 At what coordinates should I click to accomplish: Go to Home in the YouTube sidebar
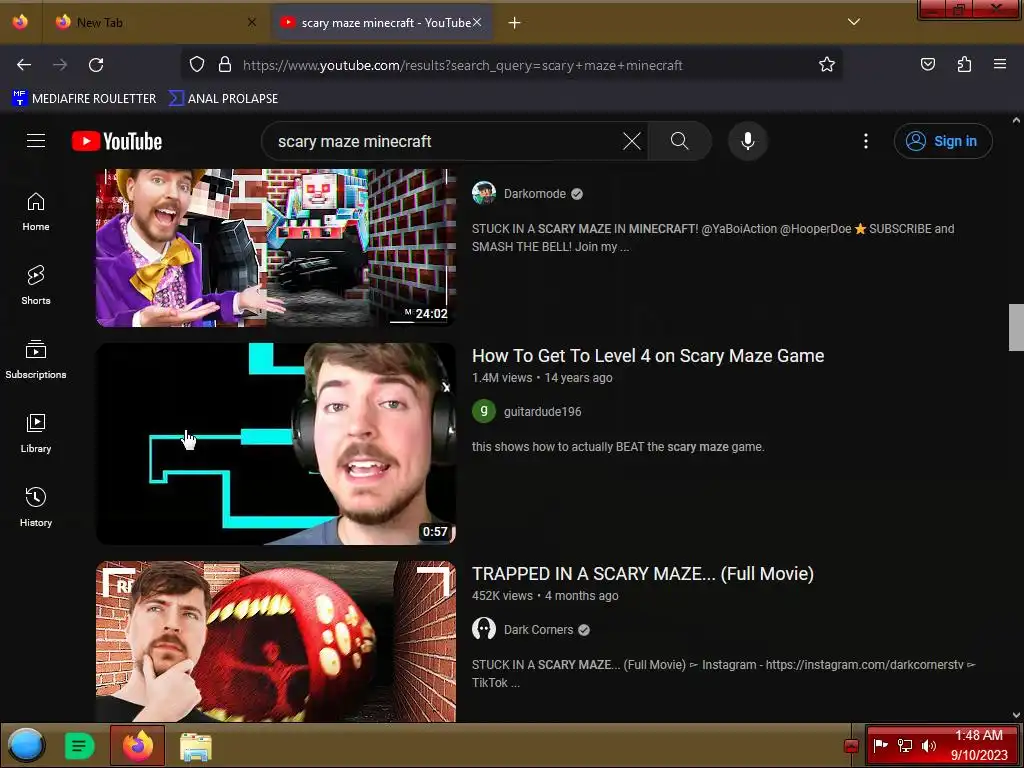[x=36, y=212]
